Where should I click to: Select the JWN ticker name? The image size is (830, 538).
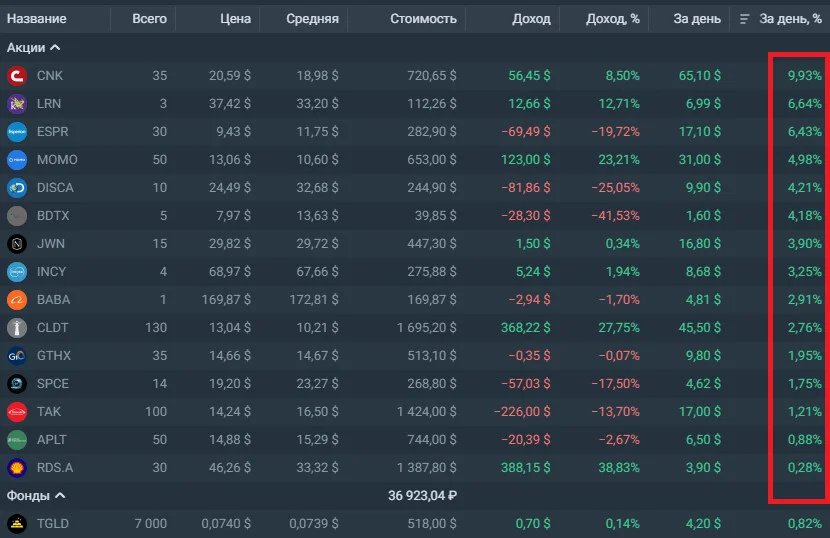tap(51, 244)
